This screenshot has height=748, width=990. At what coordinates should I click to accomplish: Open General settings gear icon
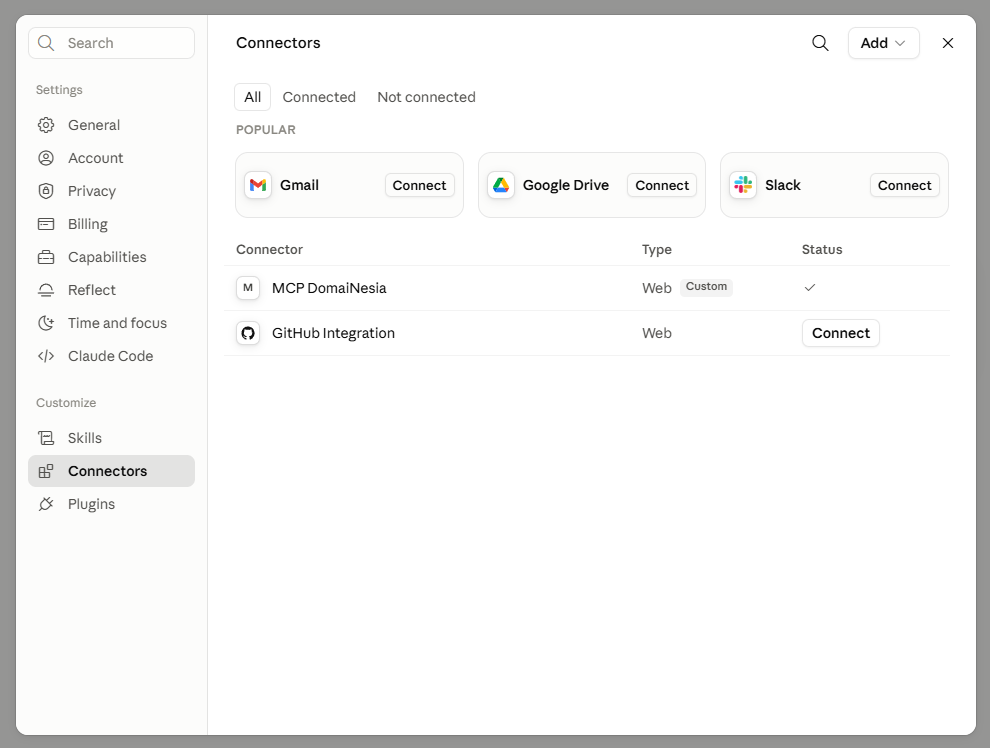coord(46,125)
